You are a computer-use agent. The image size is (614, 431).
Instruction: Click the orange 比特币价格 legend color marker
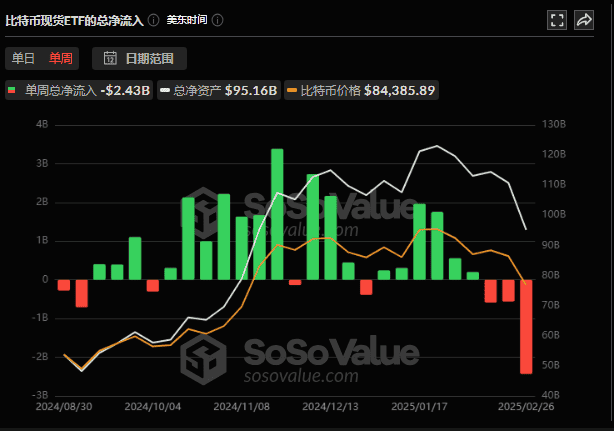[292, 91]
